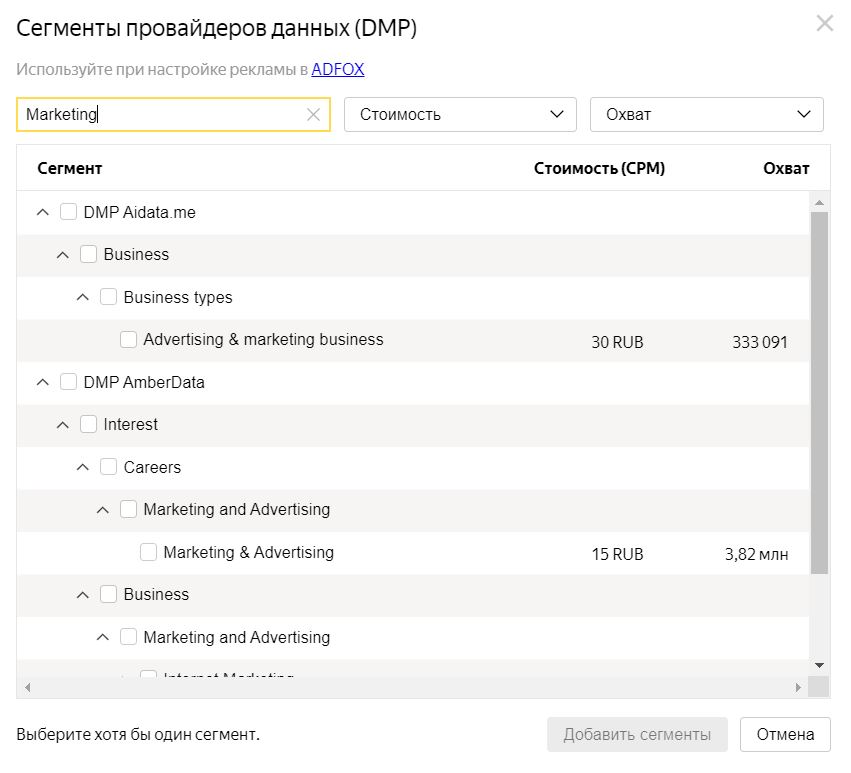The width and height of the screenshot is (851, 773).
Task: Check the Marketing & Advertising segment
Action: 149,552
